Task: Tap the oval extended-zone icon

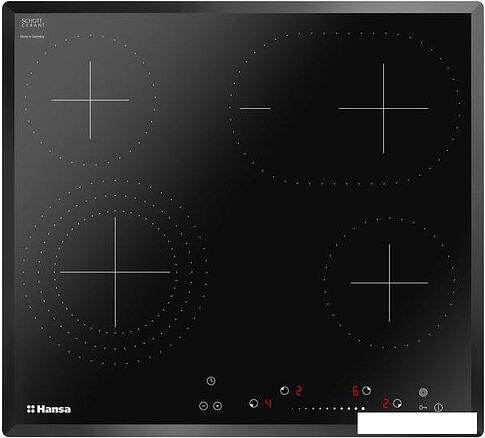Action: [204, 406]
